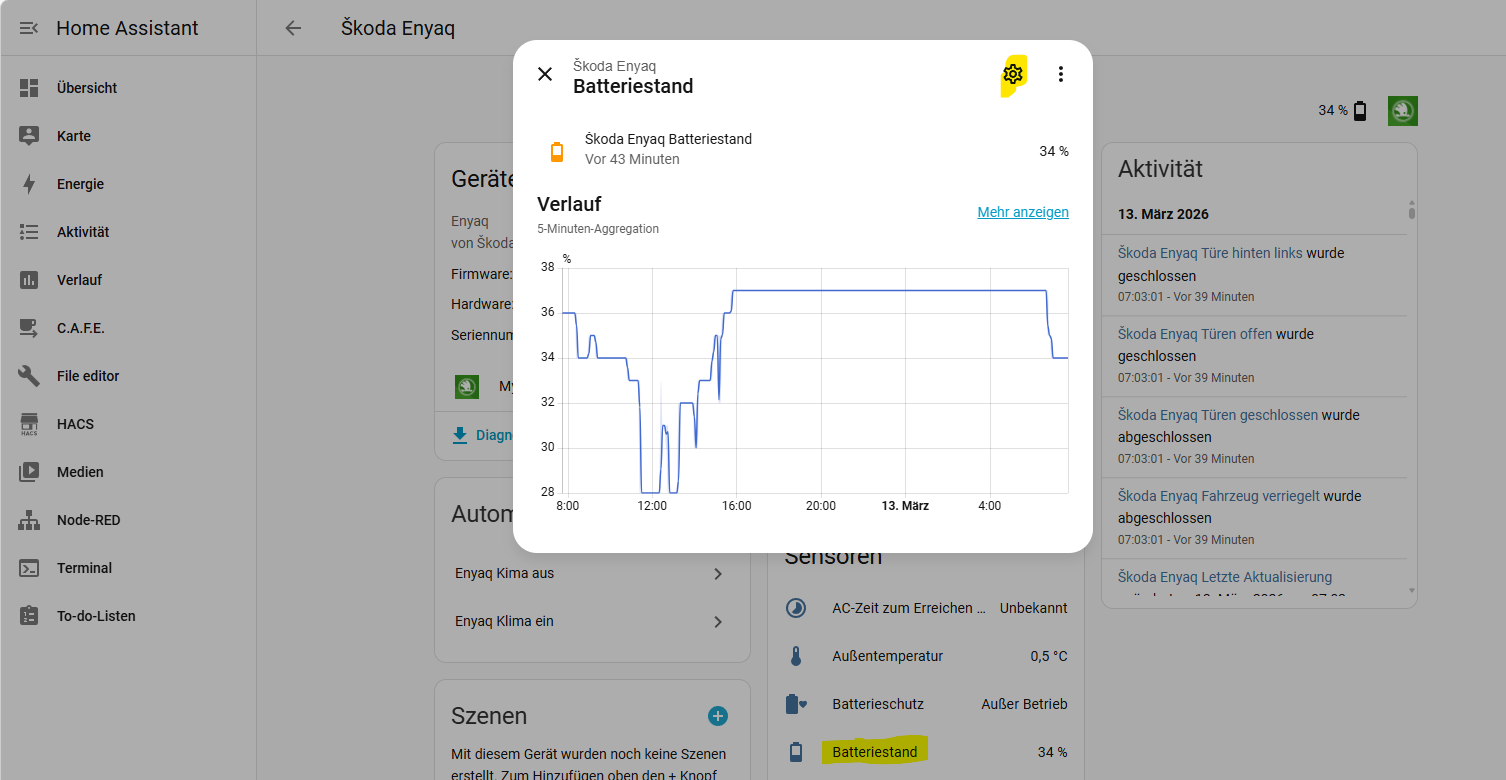The width and height of the screenshot is (1506, 780).
Task: Go back using the arrow icon
Action: 293,28
